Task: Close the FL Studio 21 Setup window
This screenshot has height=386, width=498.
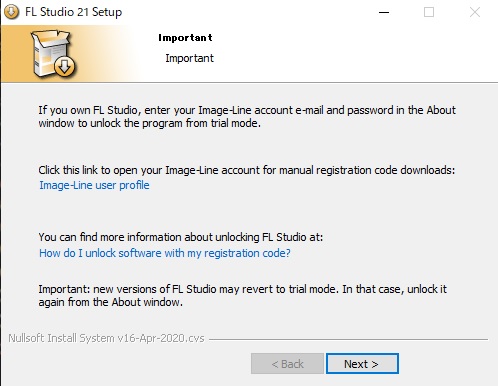Action: pos(475,12)
